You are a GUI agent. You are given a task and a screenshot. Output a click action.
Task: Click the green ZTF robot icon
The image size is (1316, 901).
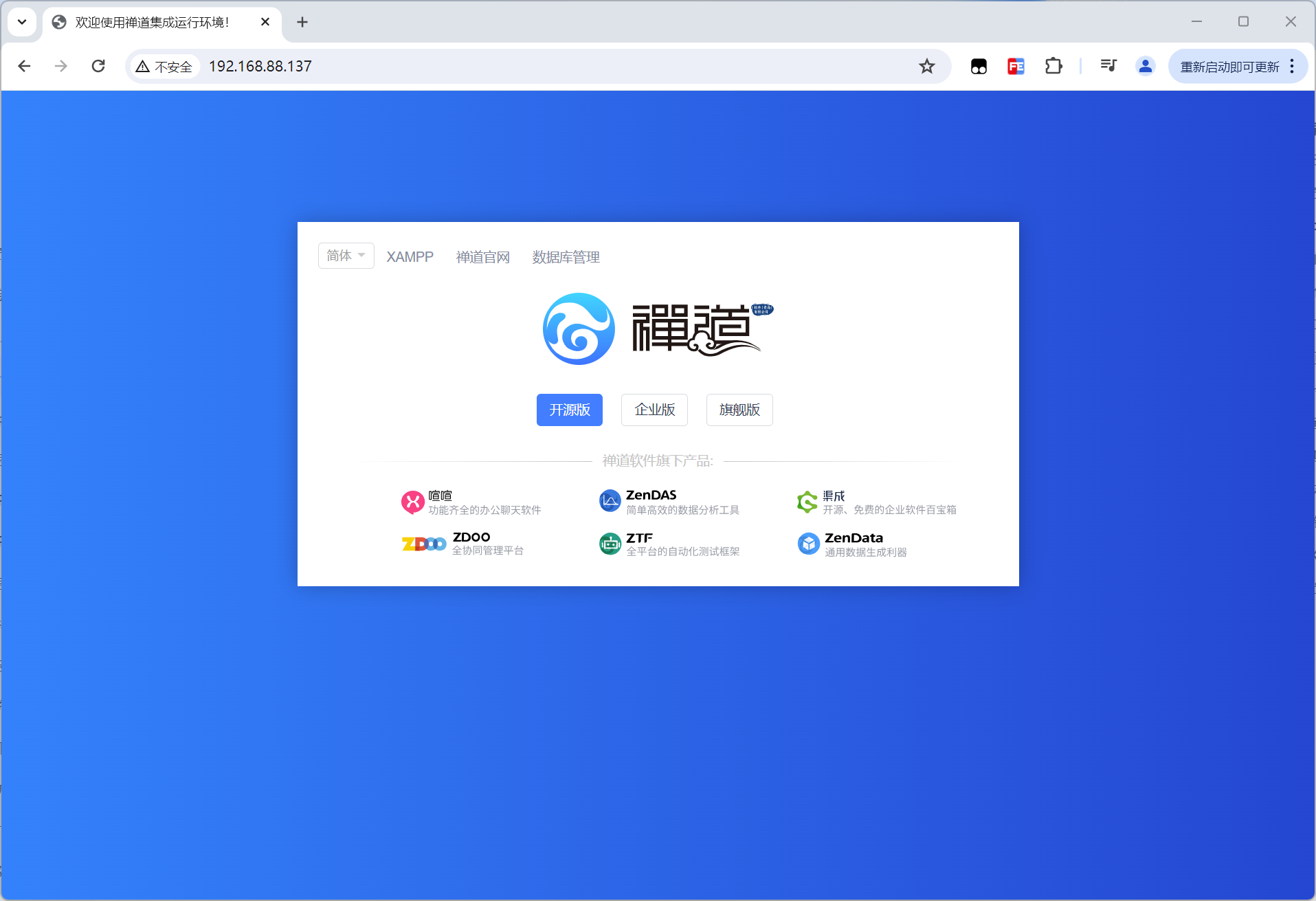pos(610,544)
